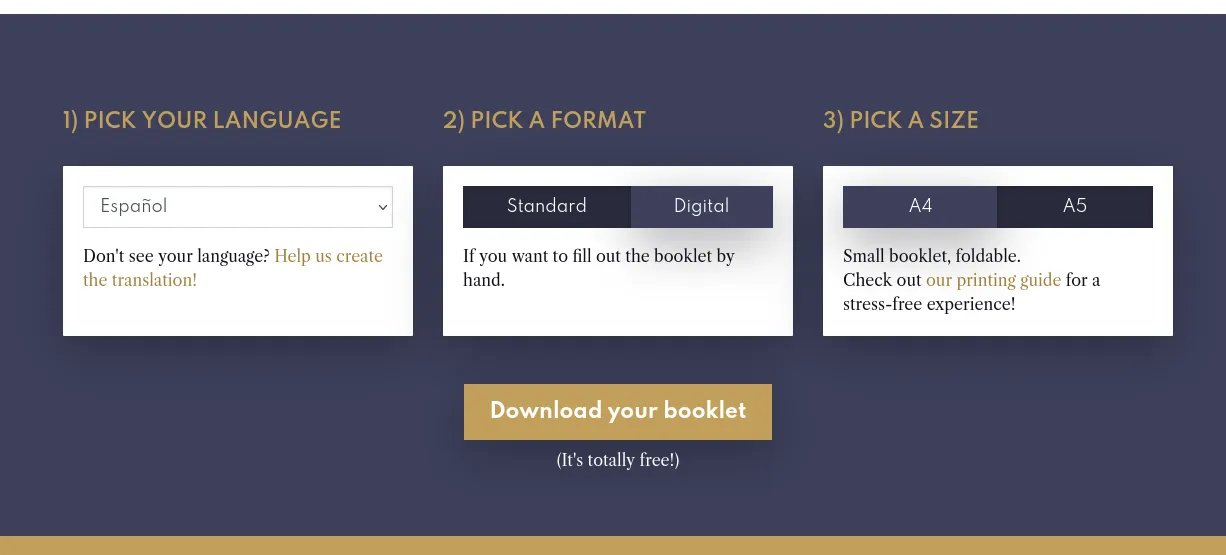Click the "stress-free experience!" text
Screen dimensions: 1226x555
(928, 305)
